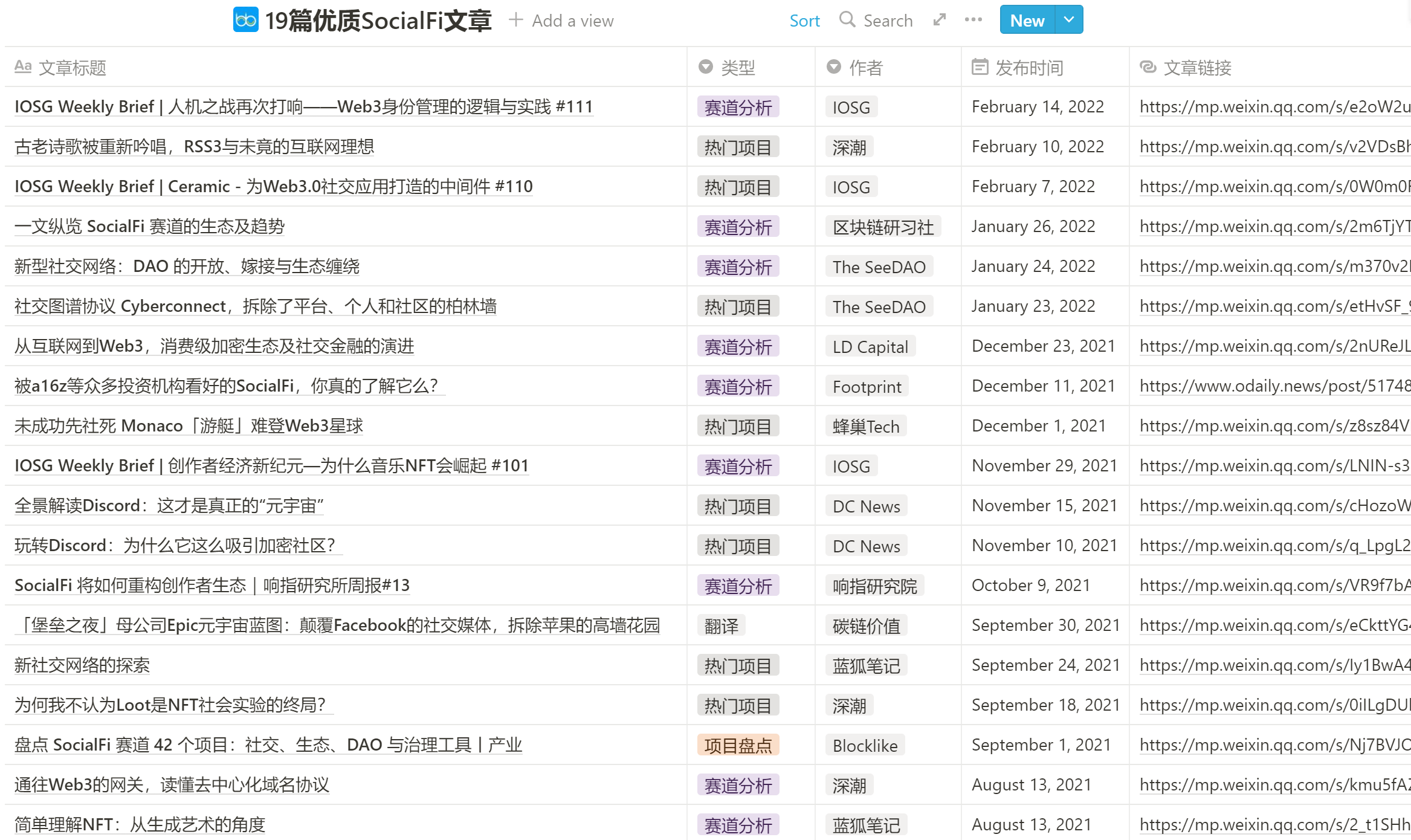Open the 文章标题 column header menu

tap(73, 68)
